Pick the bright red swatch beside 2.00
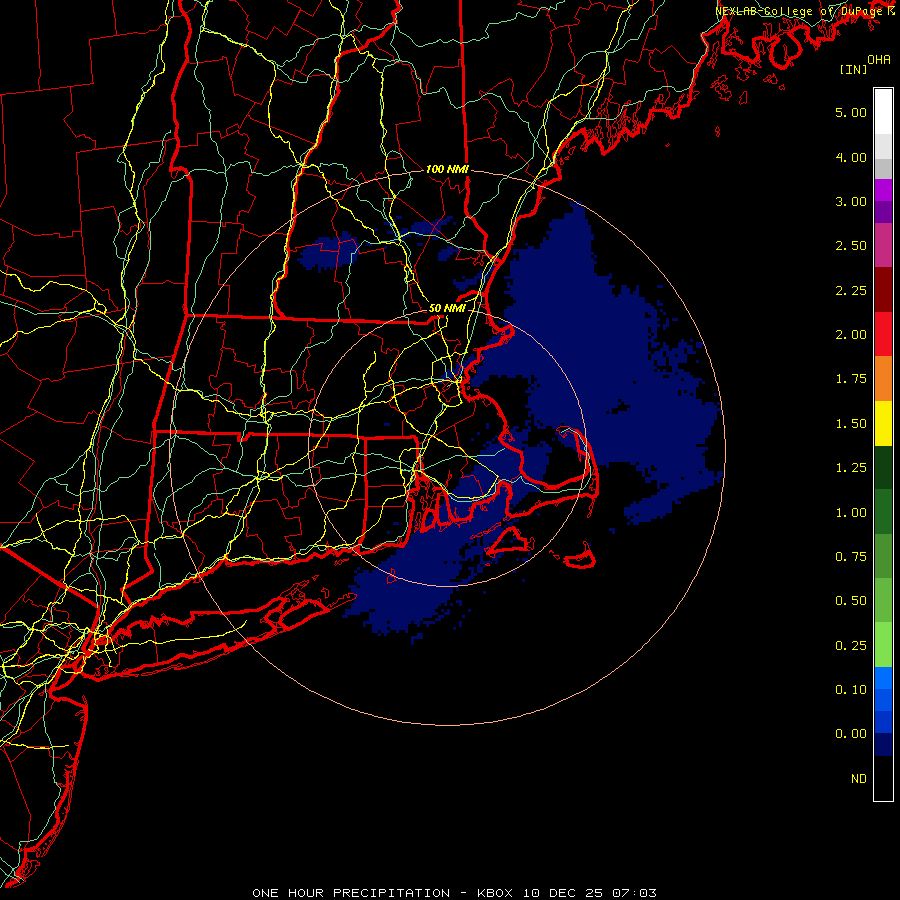The height and width of the screenshot is (900, 900). point(883,334)
